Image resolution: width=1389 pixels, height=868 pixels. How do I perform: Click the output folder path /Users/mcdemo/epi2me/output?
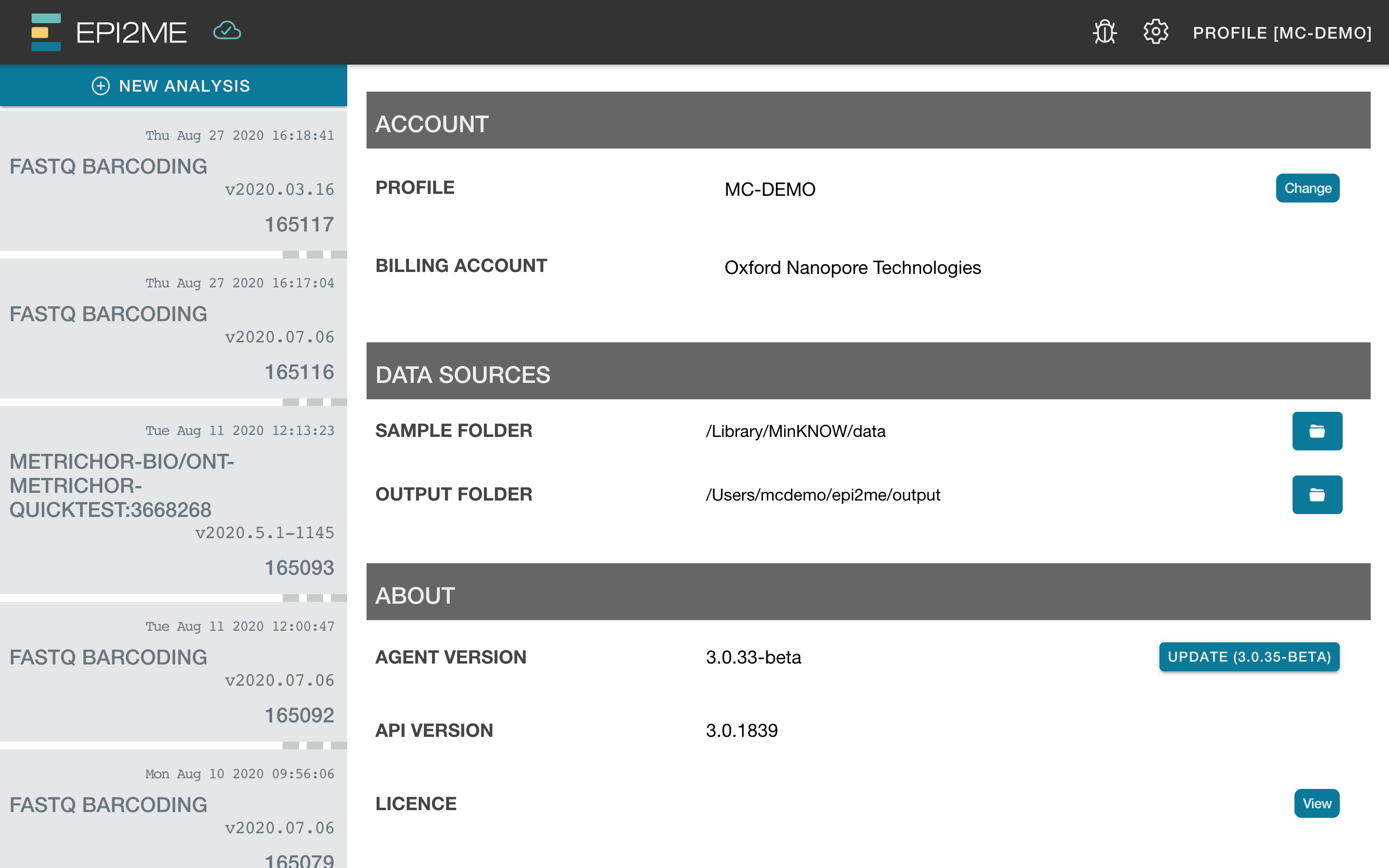click(x=823, y=495)
